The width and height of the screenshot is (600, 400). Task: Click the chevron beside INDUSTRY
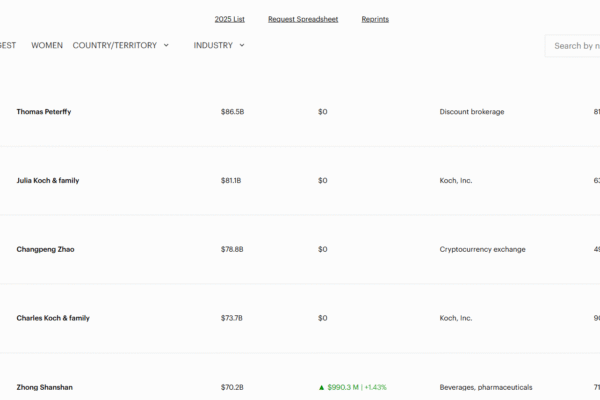point(242,45)
